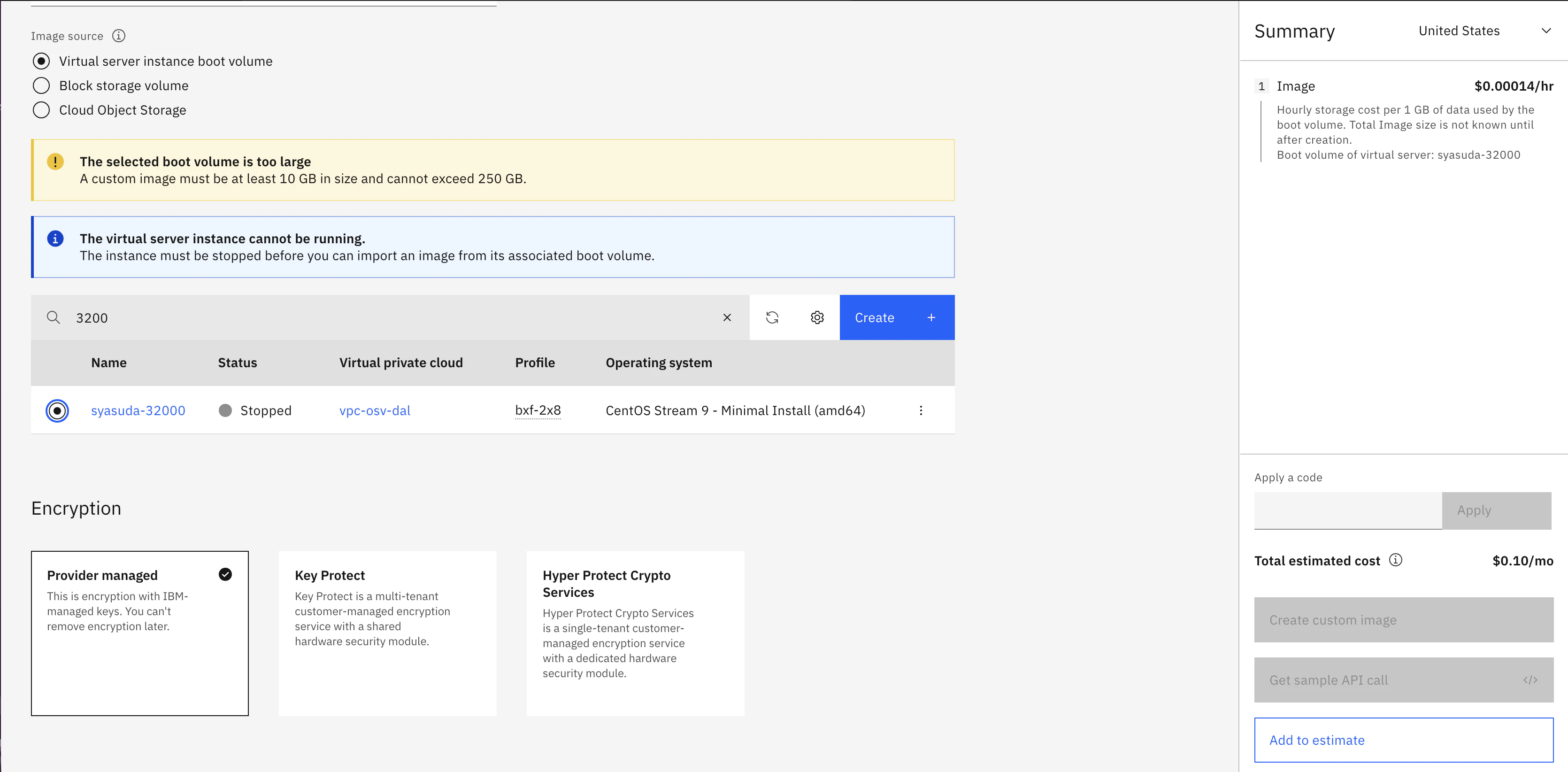This screenshot has width=1568, height=772.
Task: Click the bxf-2x8 profile value
Action: (x=538, y=410)
